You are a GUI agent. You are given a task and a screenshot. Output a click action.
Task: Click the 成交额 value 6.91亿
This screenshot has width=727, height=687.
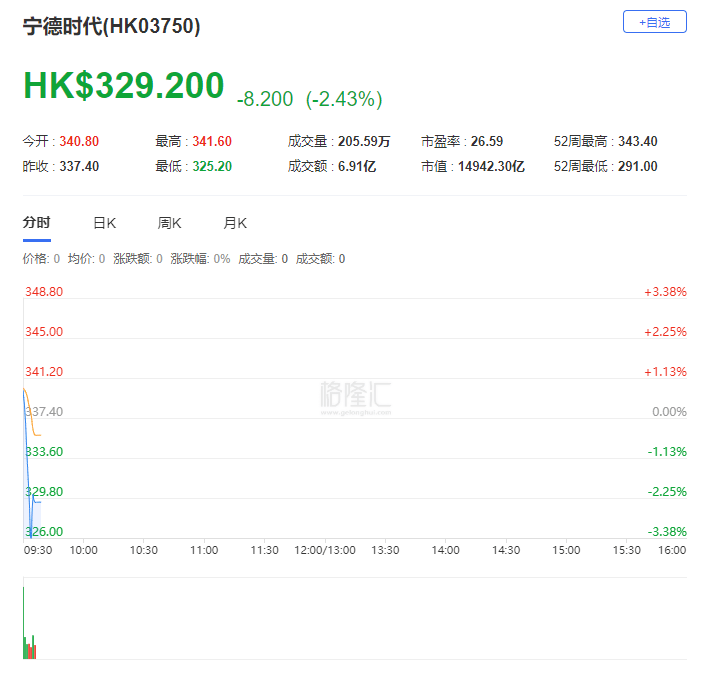coord(357,166)
